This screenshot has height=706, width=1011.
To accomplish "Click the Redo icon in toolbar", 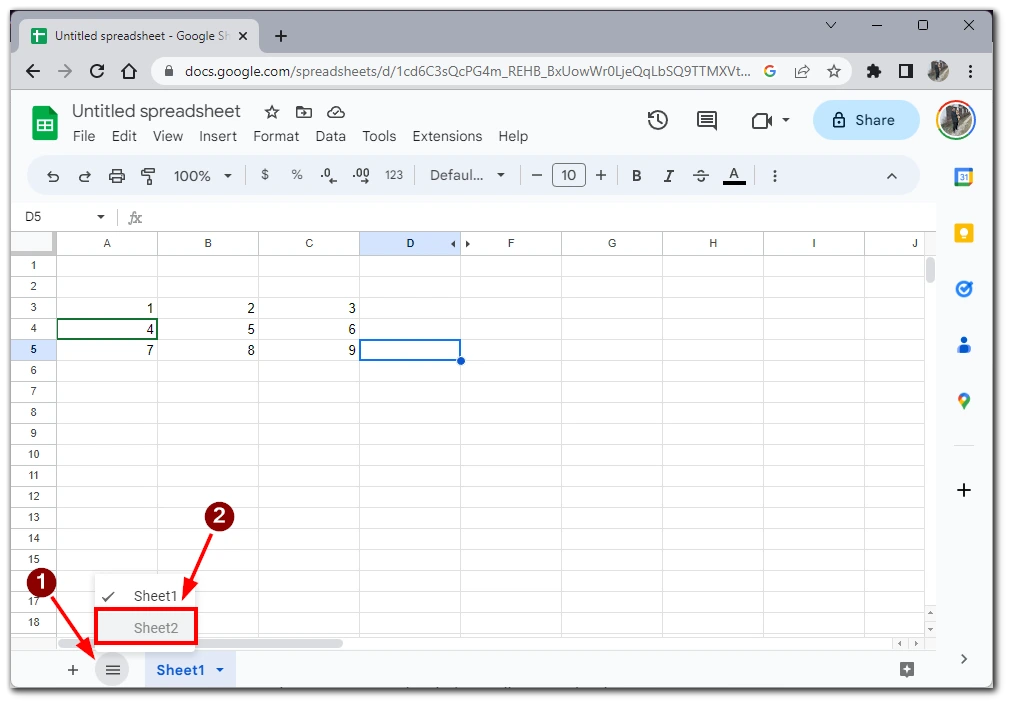I will 84,176.
